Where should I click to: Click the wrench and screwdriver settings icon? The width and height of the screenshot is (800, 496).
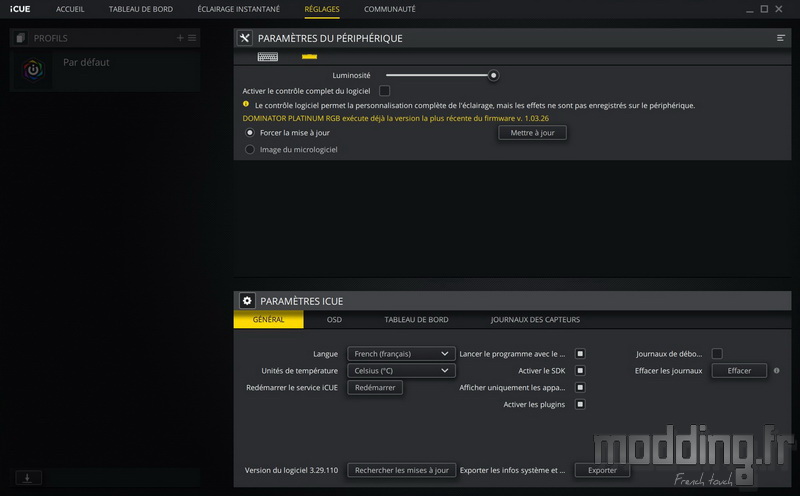point(245,38)
